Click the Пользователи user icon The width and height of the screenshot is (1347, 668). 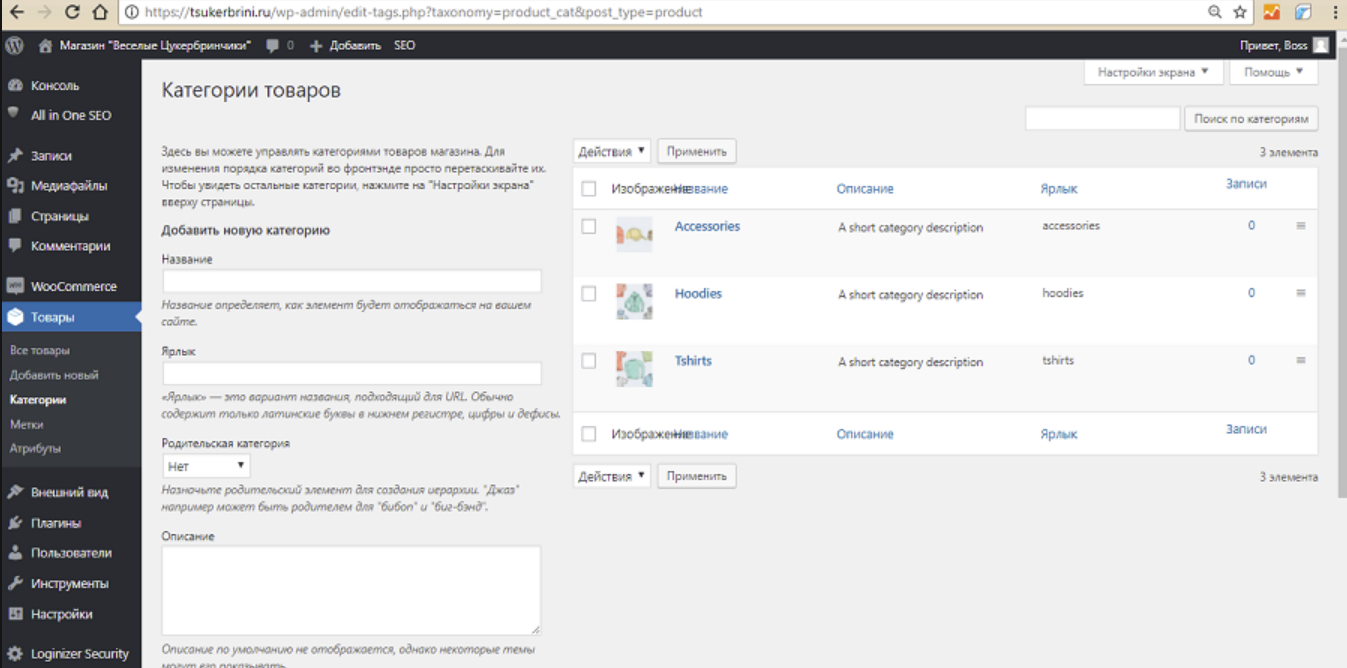[15, 553]
